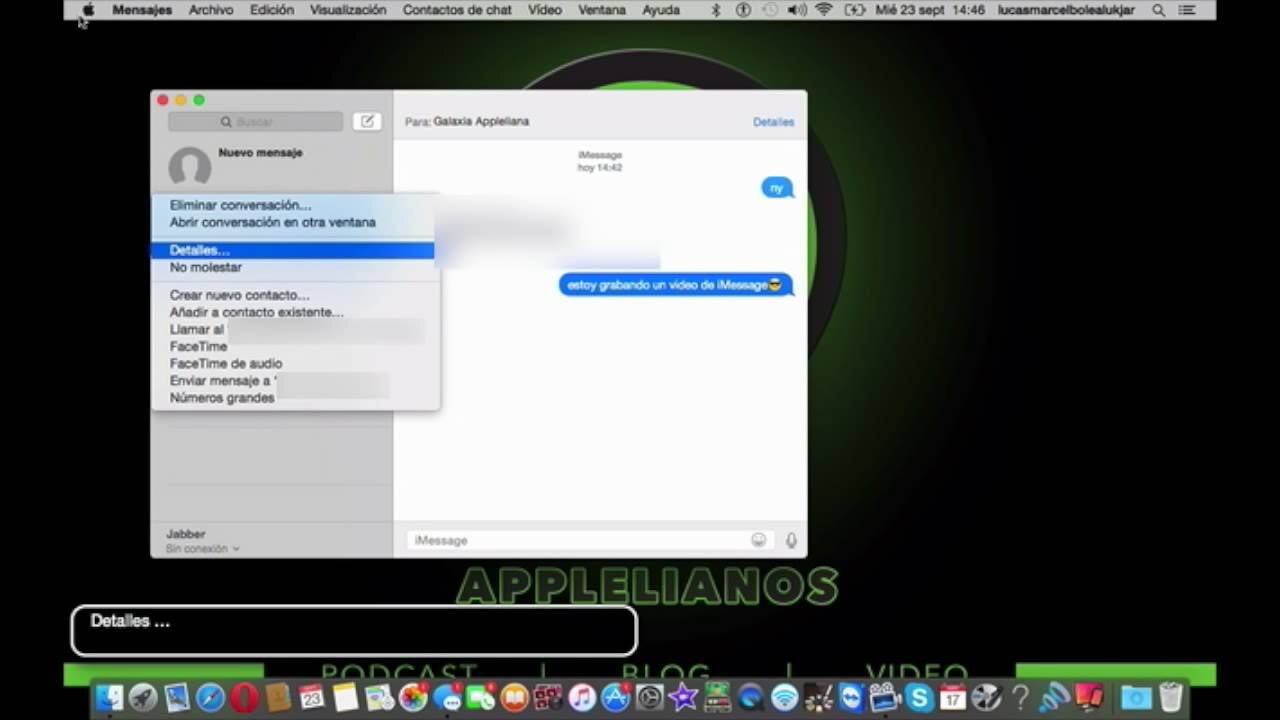Open blue Downloads folder in Dock
This screenshot has width=1280, height=720.
(x=1136, y=698)
